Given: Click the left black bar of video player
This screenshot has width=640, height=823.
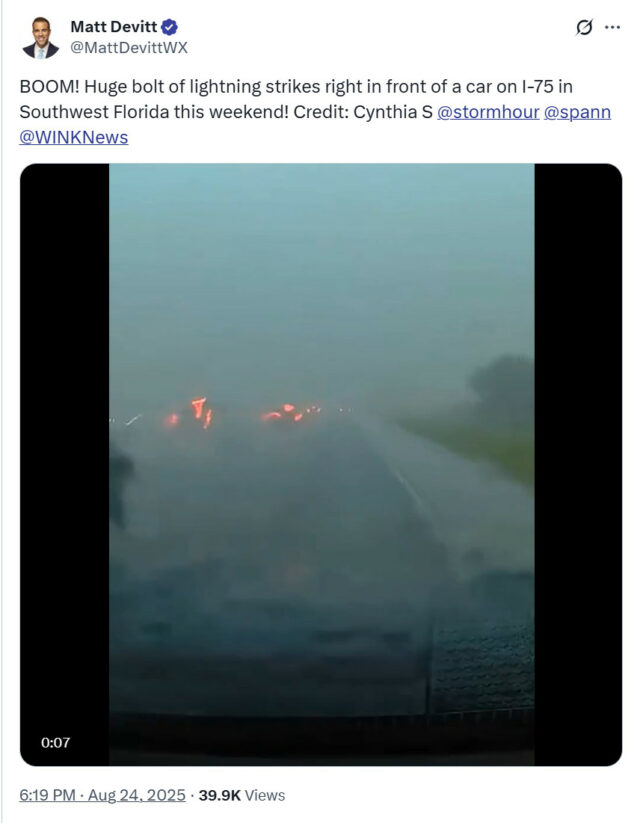Looking at the screenshot, I should tap(65, 464).
